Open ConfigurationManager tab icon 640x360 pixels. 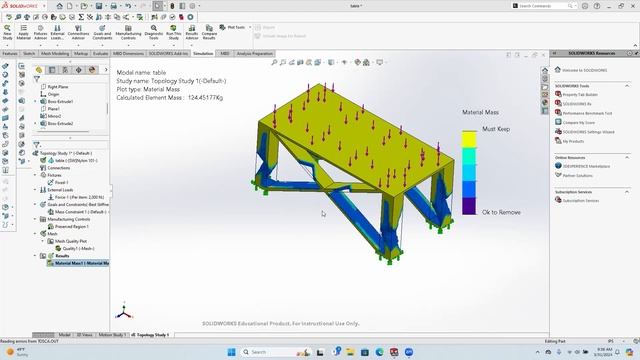(x=65, y=70)
